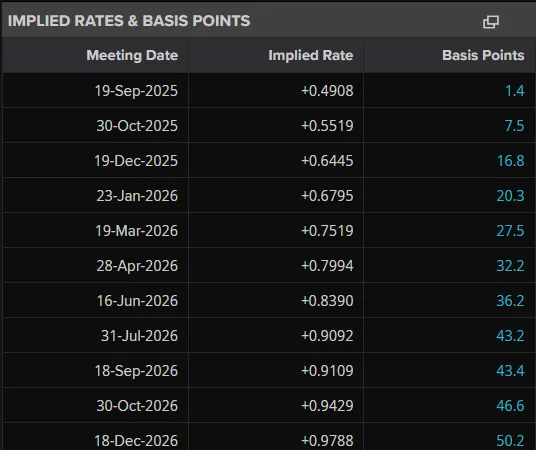Image resolution: width=536 pixels, height=450 pixels.
Task: Click the 50.2 basis points value
Action: pyautogui.click(x=510, y=441)
